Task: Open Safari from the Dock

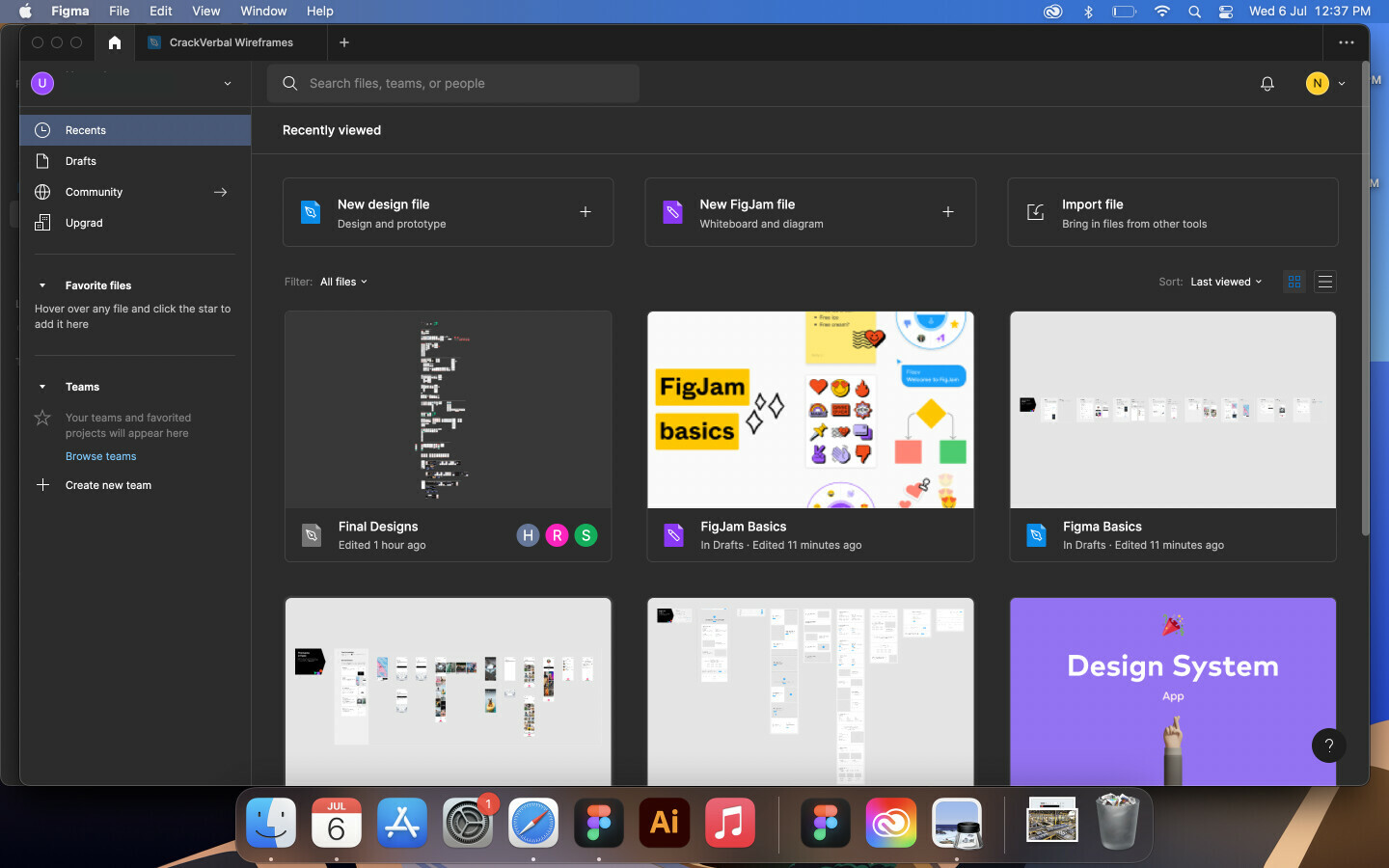Action: (x=533, y=823)
